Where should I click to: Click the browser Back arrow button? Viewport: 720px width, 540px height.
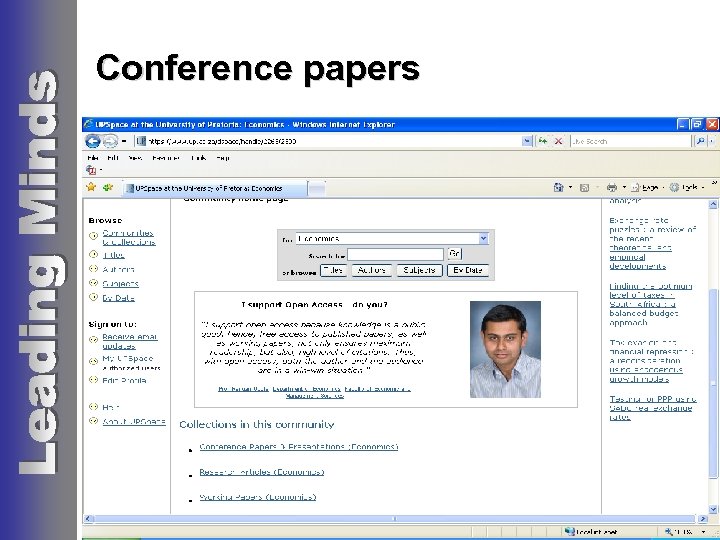tap(93, 141)
